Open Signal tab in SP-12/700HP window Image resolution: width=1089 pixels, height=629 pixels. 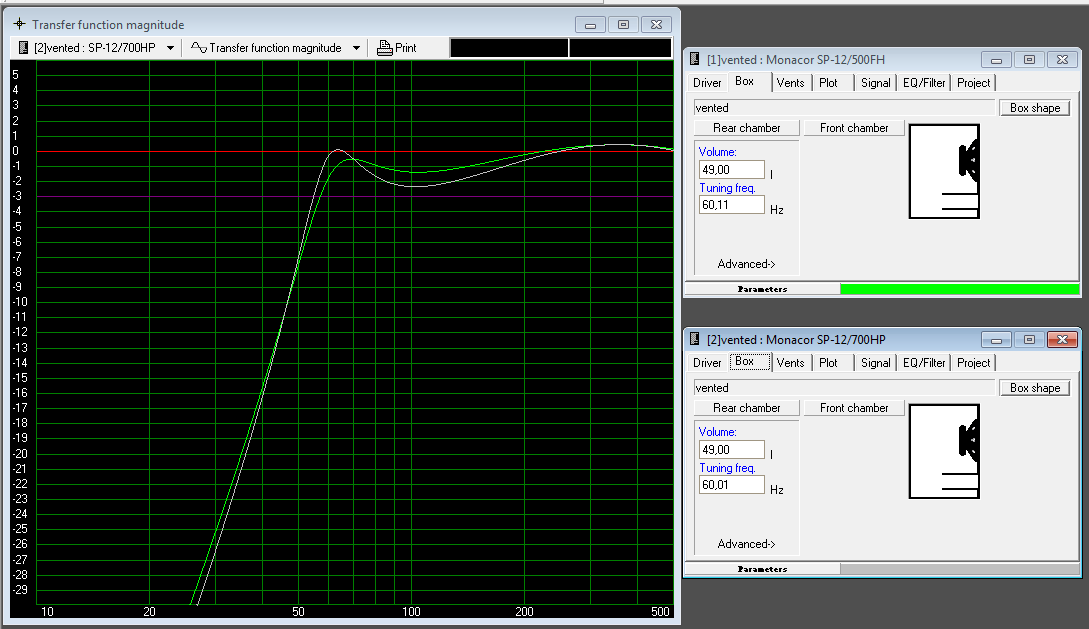pos(875,362)
